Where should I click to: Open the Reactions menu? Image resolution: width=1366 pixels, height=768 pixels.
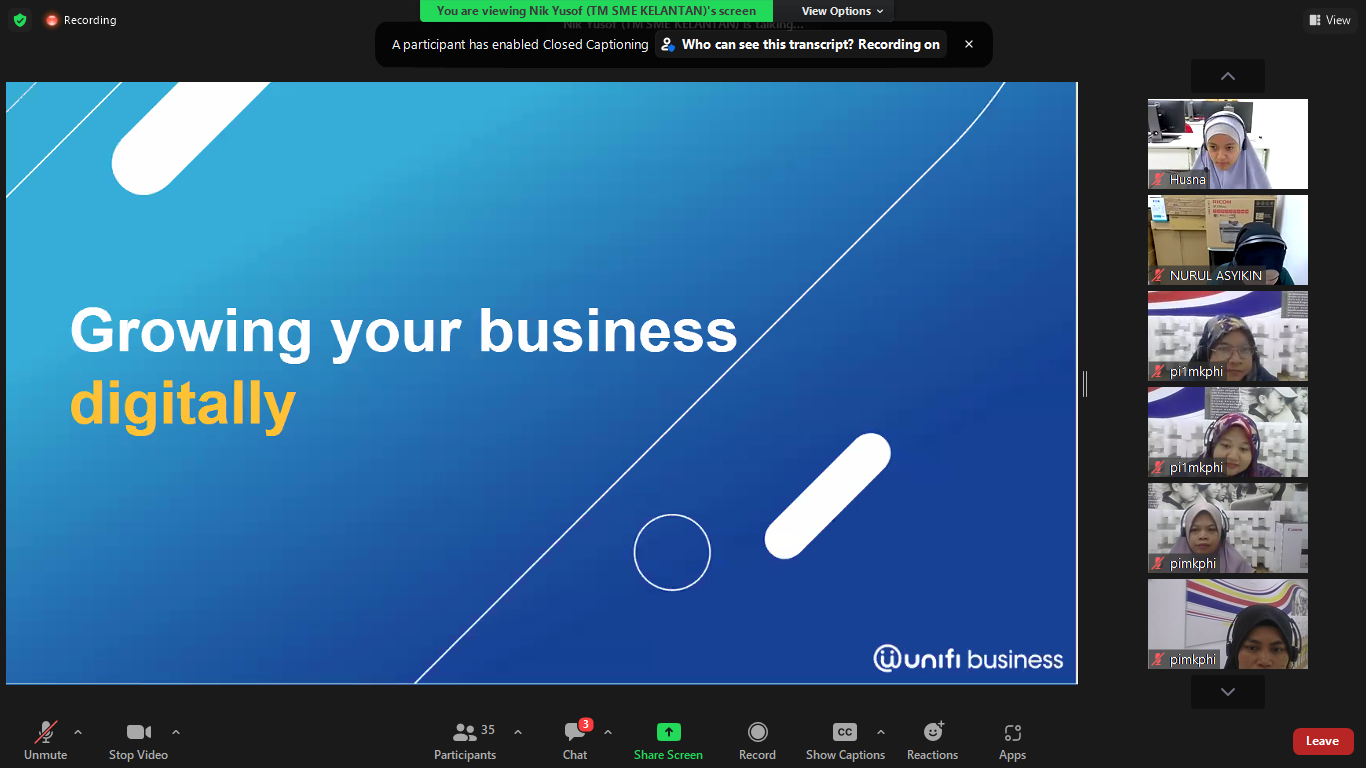[x=932, y=741]
